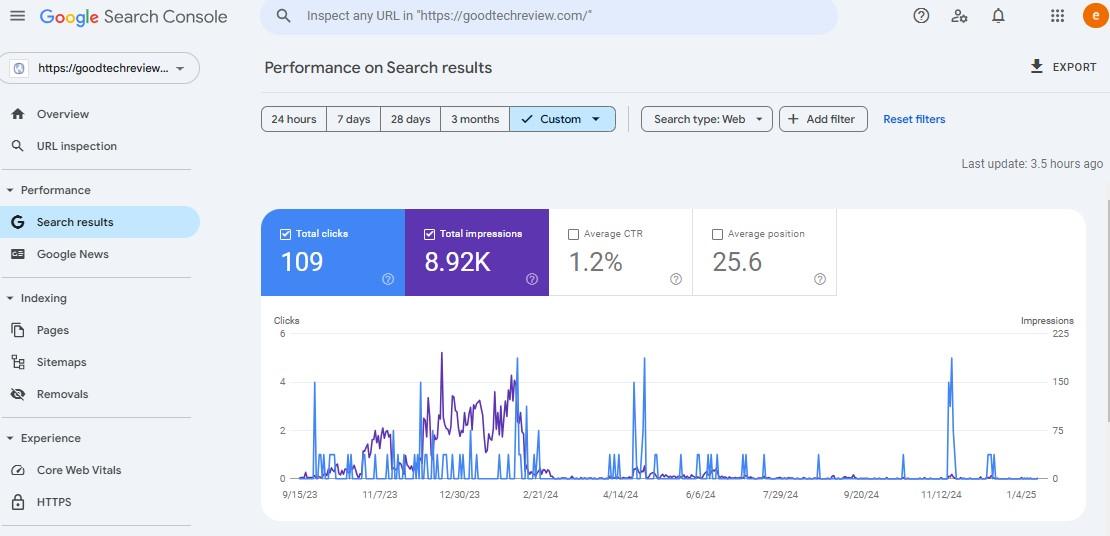Click the 25.6 average position value
The image size is (1110, 536).
[737, 262]
